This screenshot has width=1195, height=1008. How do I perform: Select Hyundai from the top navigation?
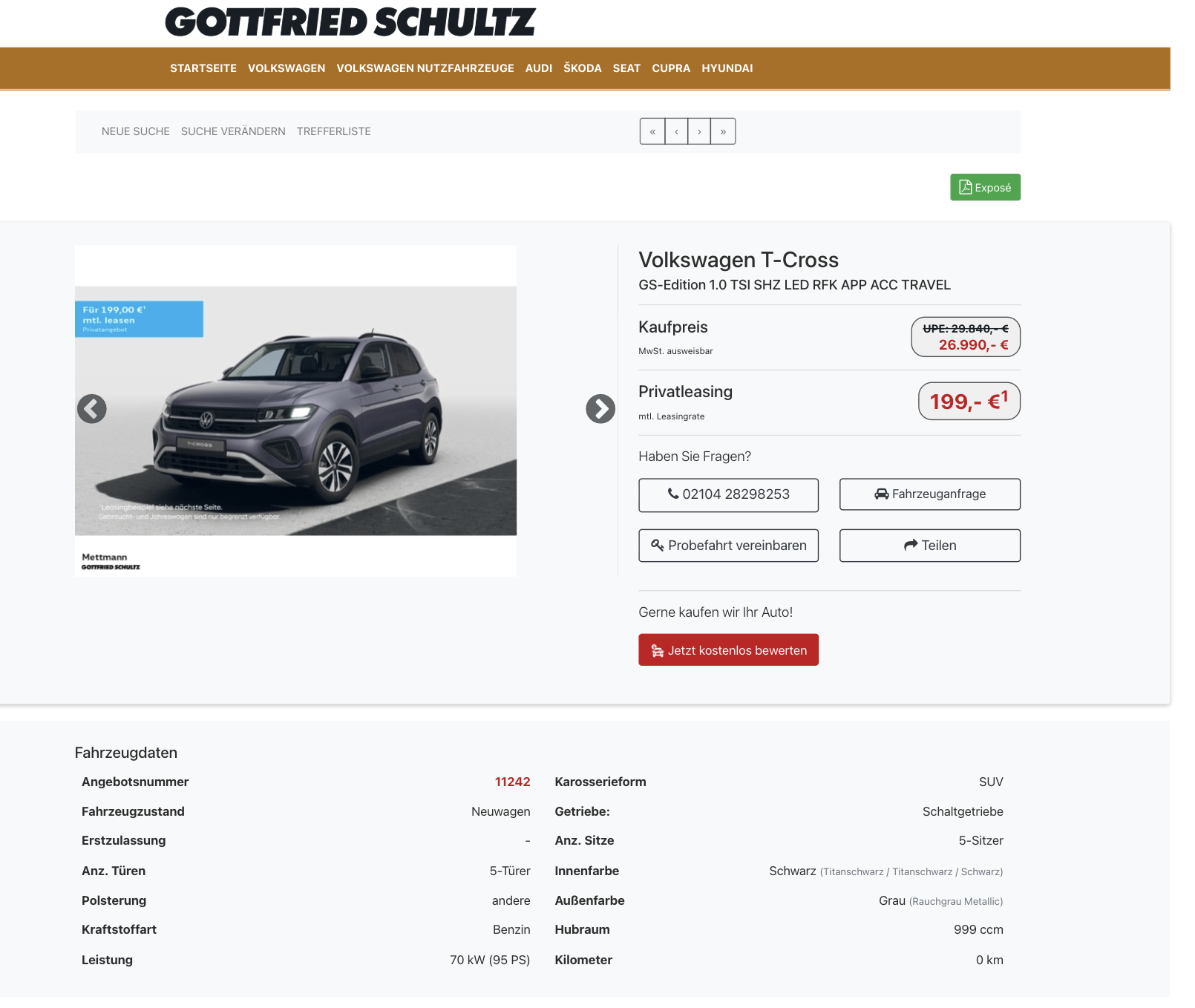[727, 68]
